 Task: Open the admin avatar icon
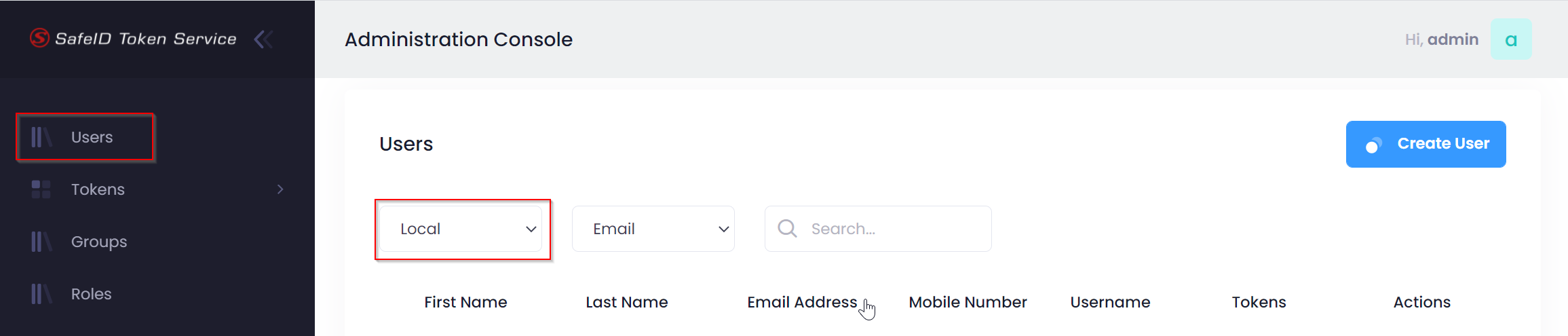point(1510,39)
